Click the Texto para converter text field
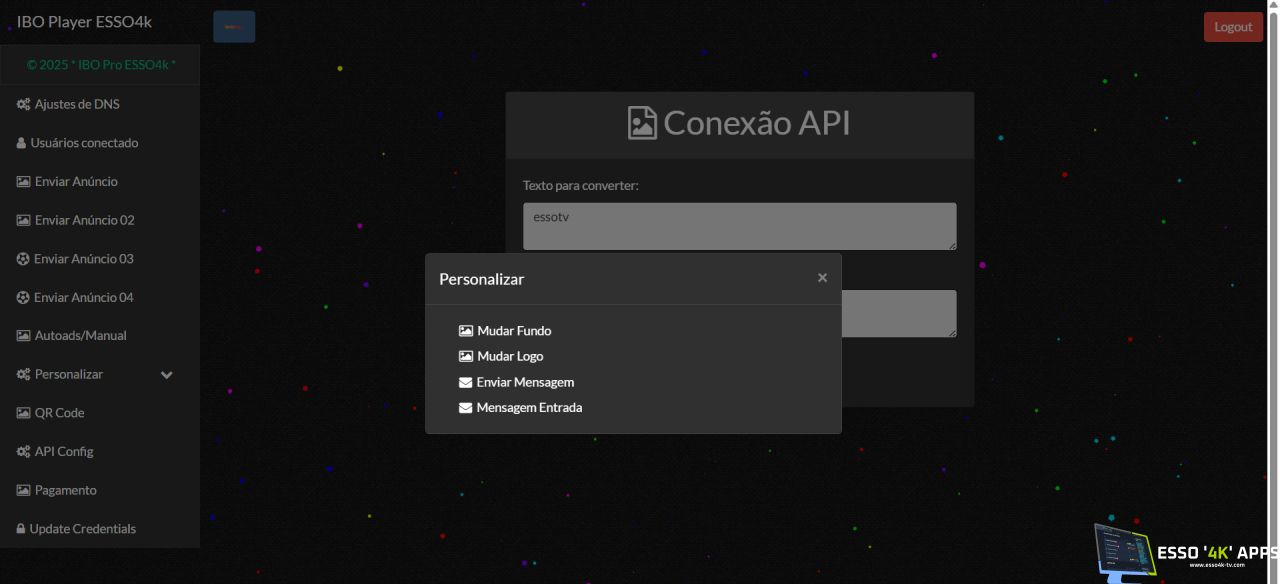The width and height of the screenshot is (1280, 584). click(739, 226)
